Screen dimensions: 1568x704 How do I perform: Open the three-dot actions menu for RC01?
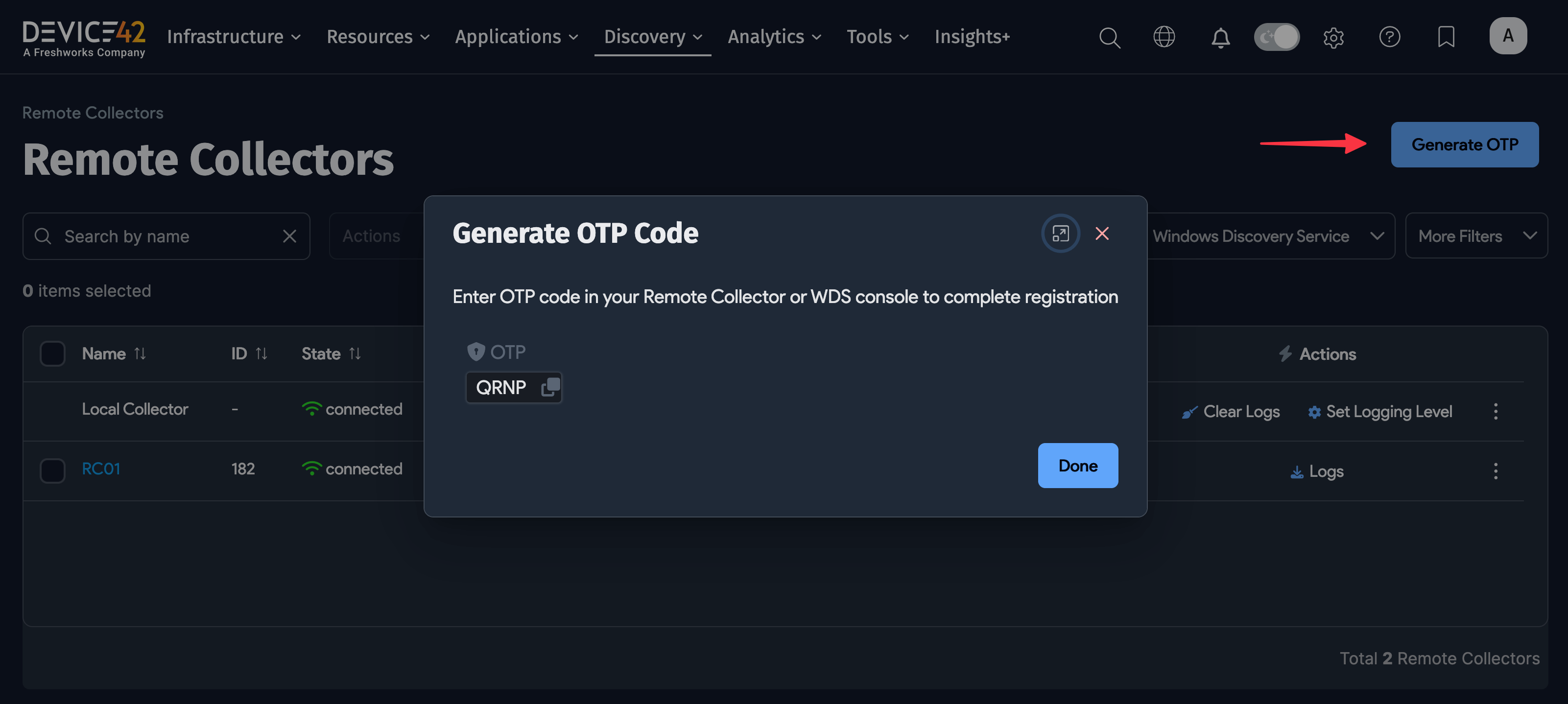pyautogui.click(x=1496, y=470)
